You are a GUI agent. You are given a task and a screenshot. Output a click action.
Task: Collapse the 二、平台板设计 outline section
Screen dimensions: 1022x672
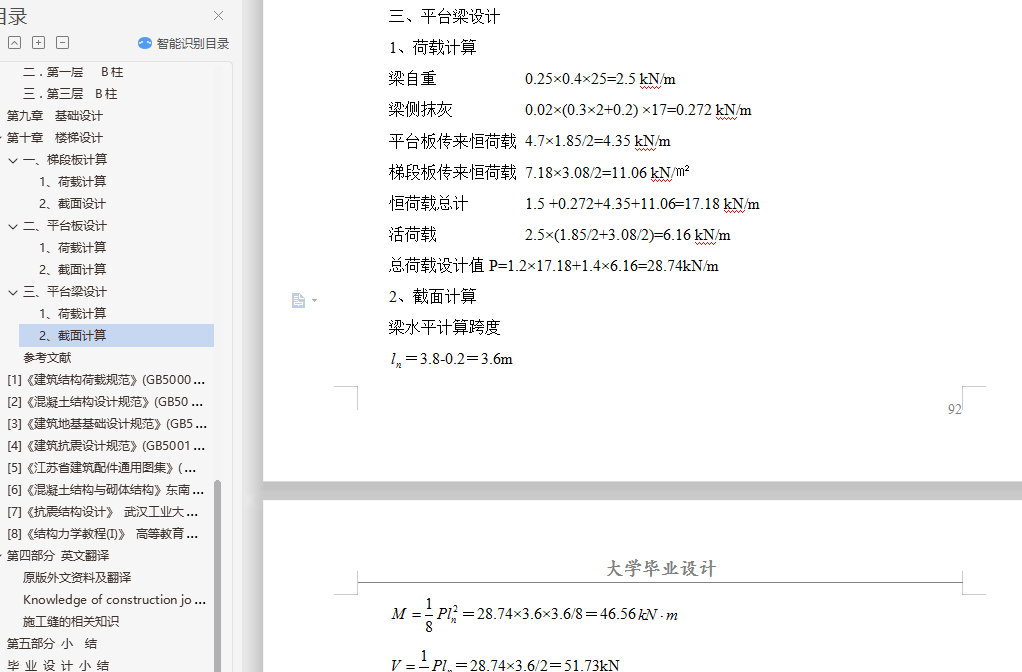13,226
